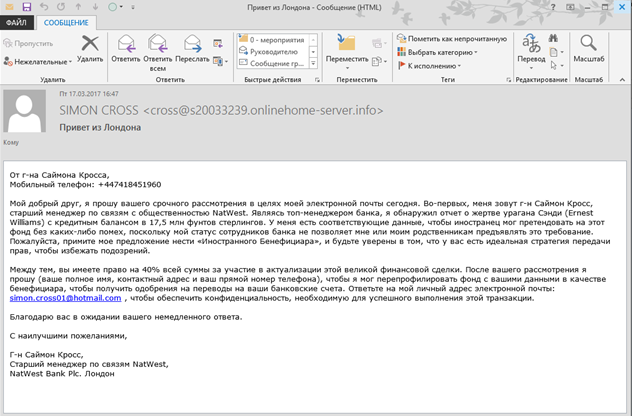632x416 pixels.
Task: Open К исполнению flag dropdown
Action: pos(429,65)
